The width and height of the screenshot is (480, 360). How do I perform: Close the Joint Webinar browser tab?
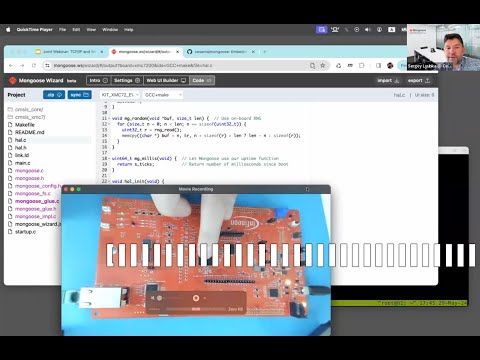click(102, 52)
